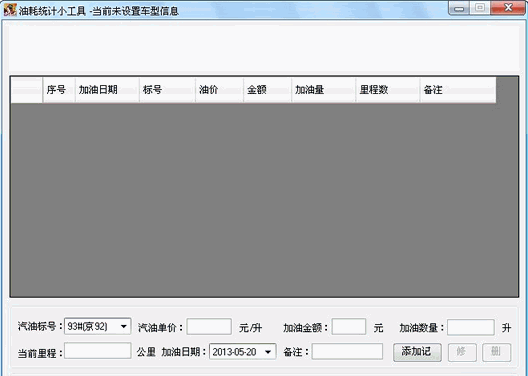Open the 汽油标号 fuel grade dropdown
Screen dimensions: 528x376
(97, 326)
